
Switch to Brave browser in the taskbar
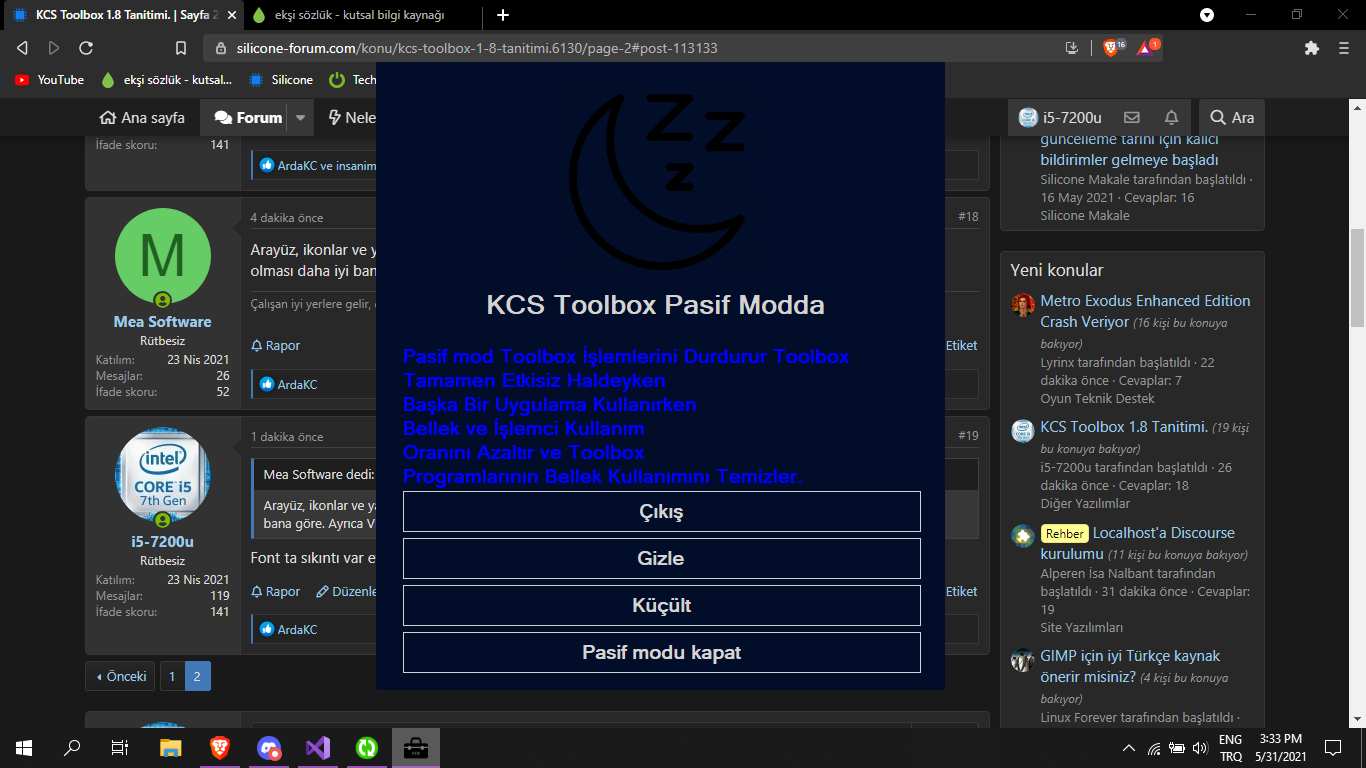pos(219,747)
